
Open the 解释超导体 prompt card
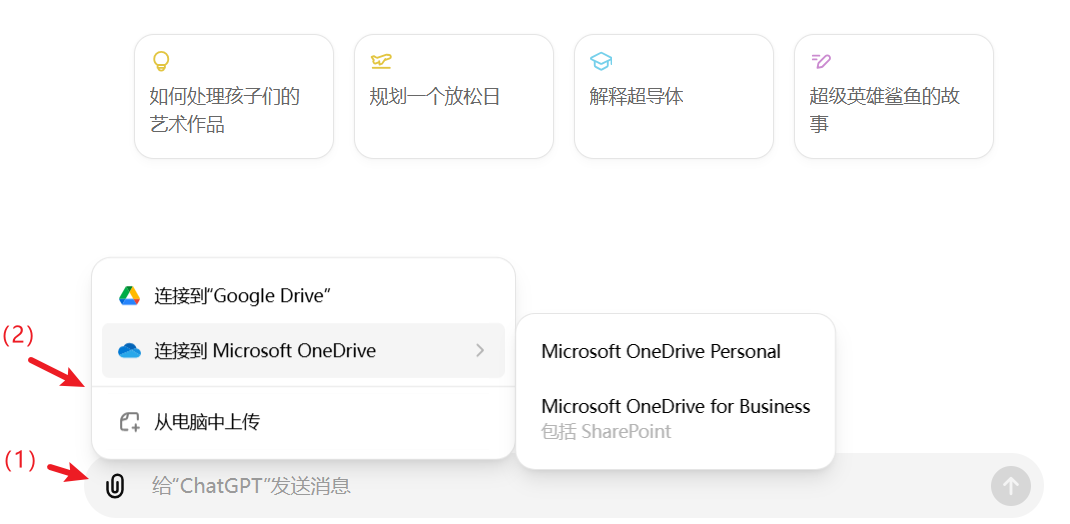click(673, 97)
